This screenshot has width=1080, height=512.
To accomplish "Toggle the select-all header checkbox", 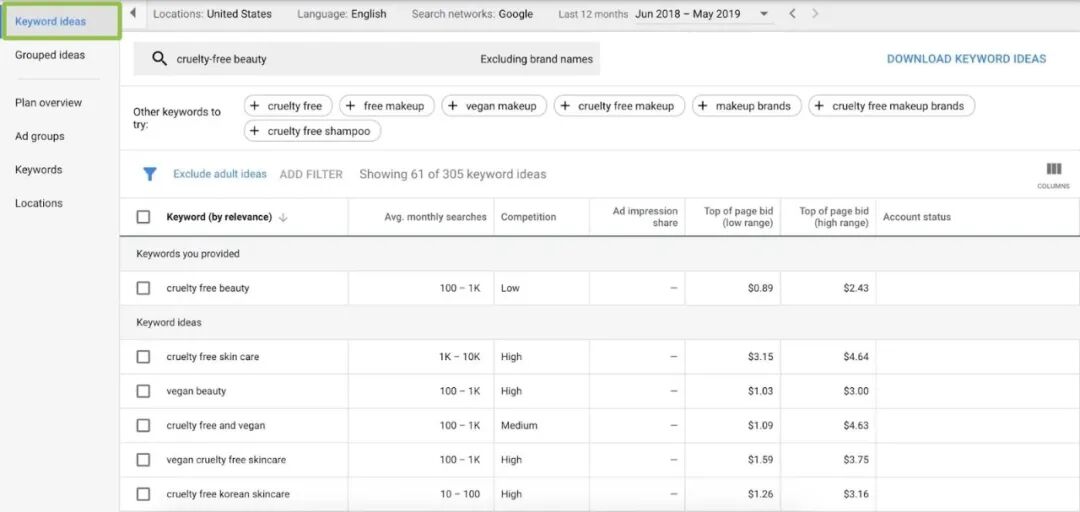I will (x=143, y=217).
